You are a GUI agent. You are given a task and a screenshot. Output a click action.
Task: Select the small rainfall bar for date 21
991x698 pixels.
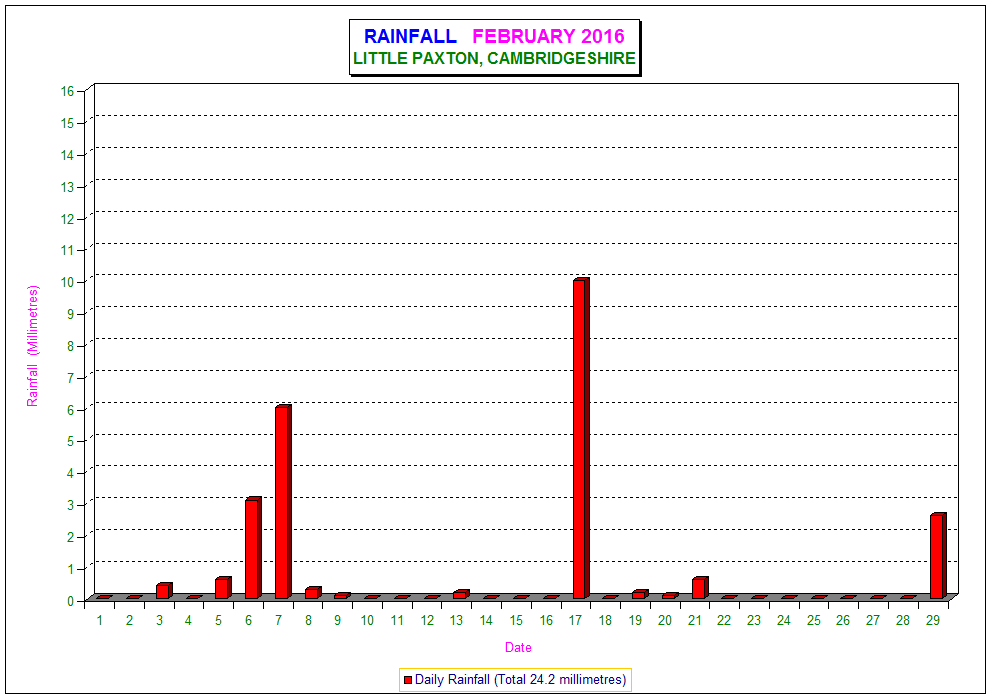[700, 588]
